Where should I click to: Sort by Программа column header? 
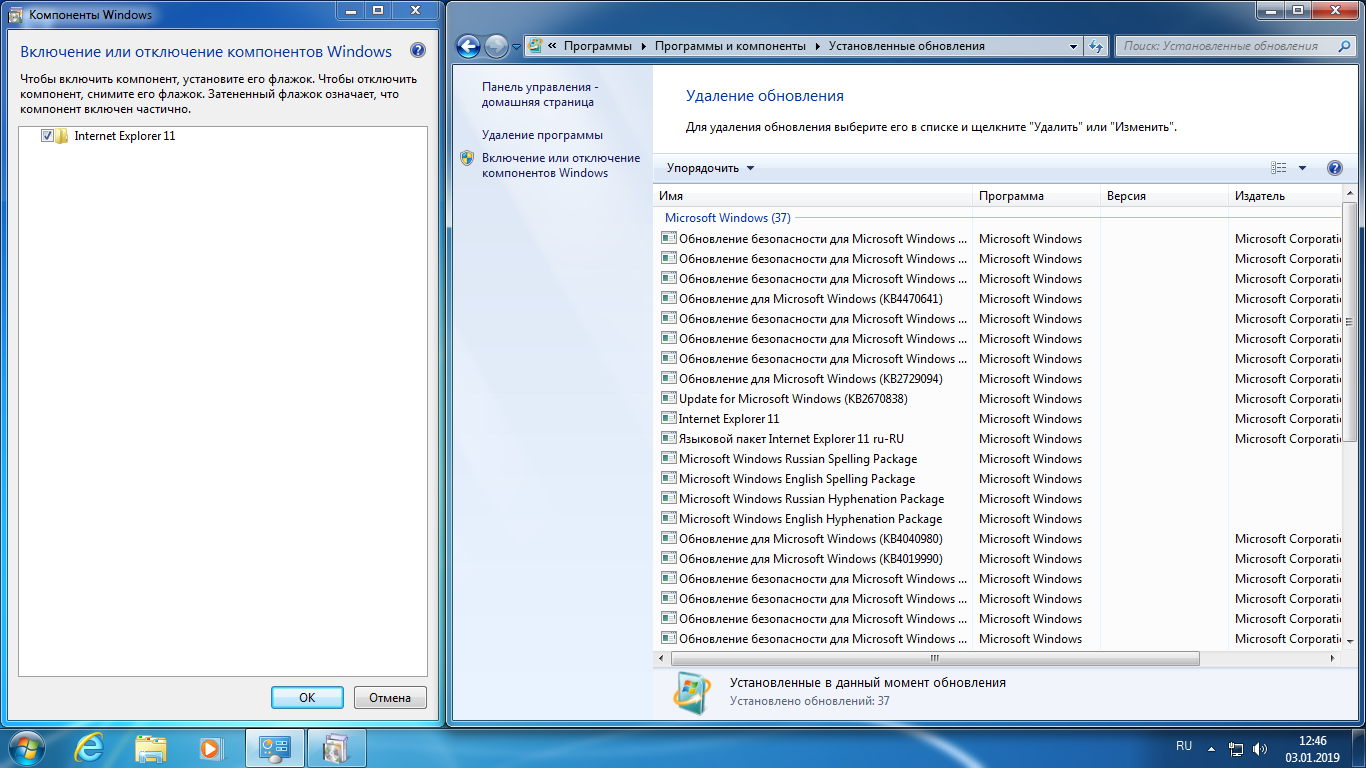coord(1036,196)
